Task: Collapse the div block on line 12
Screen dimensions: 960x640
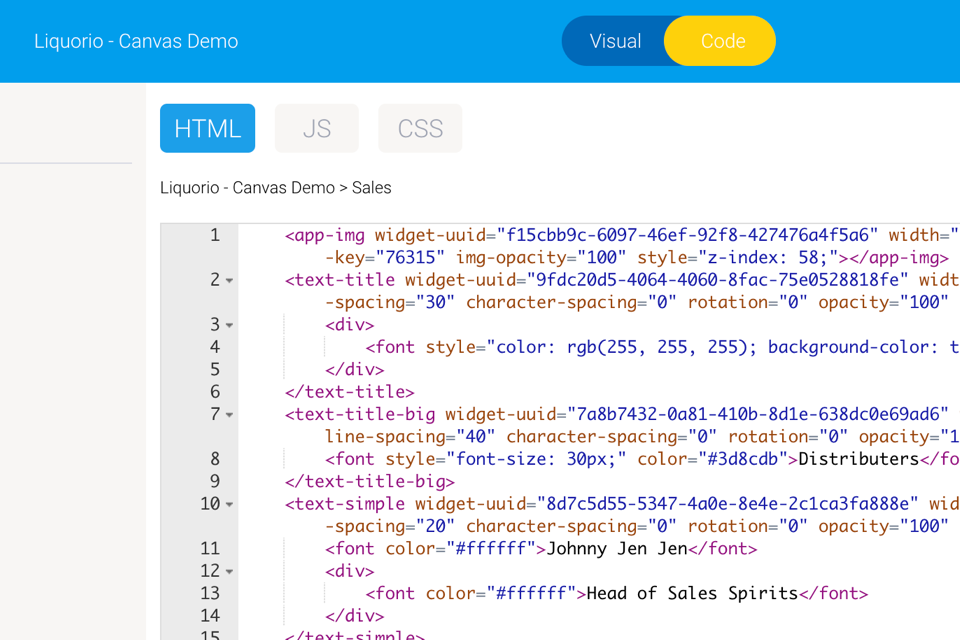Action: click(x=230, y=572)
